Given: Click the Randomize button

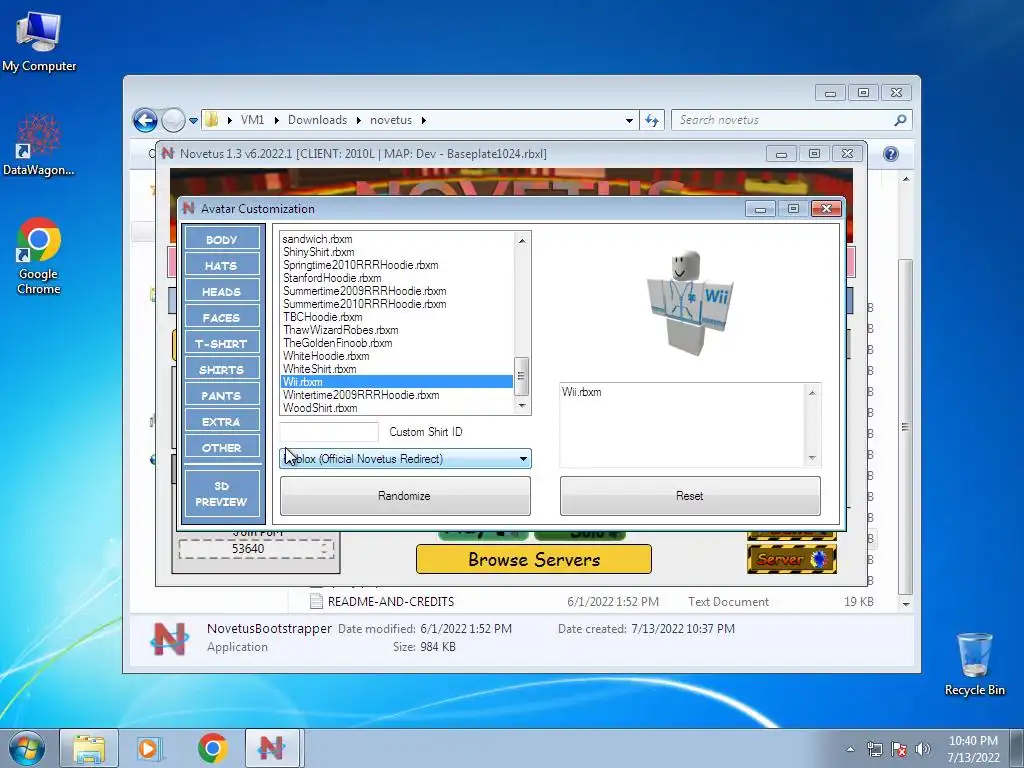Looking at the screenshot, I should pyautogui.click(x=405, y=496).
